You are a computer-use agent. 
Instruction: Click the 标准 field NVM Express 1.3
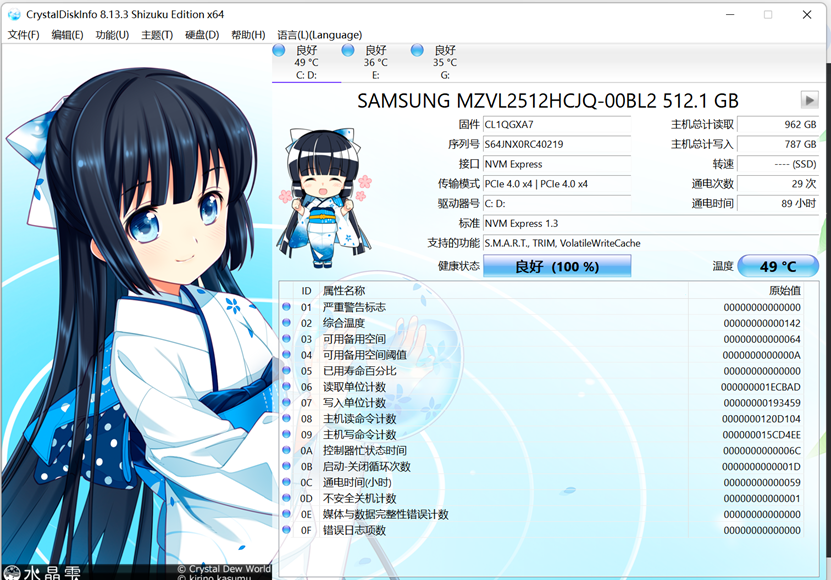pyautogui.click(x=651, y=223)
